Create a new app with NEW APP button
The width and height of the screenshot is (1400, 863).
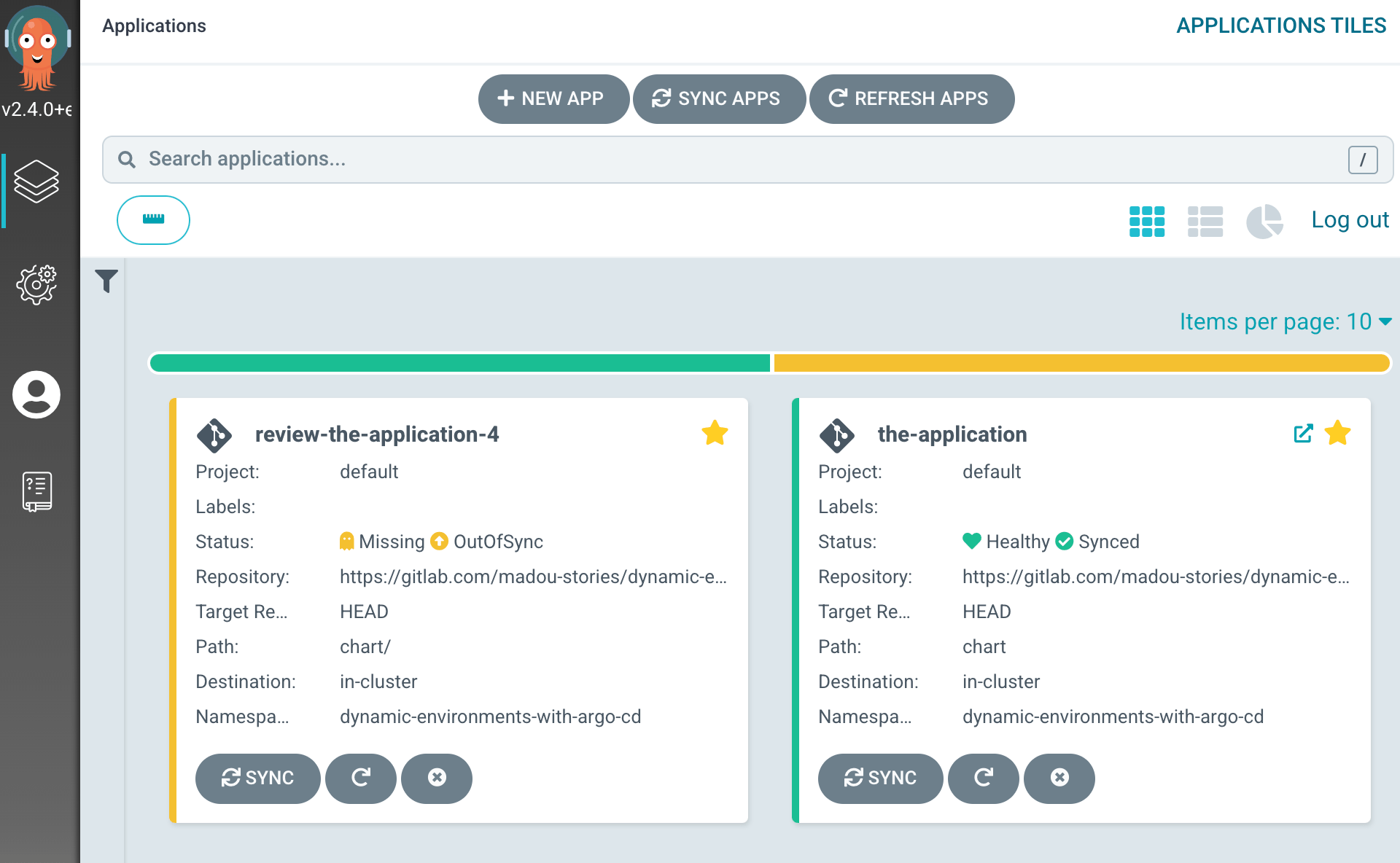553,98
